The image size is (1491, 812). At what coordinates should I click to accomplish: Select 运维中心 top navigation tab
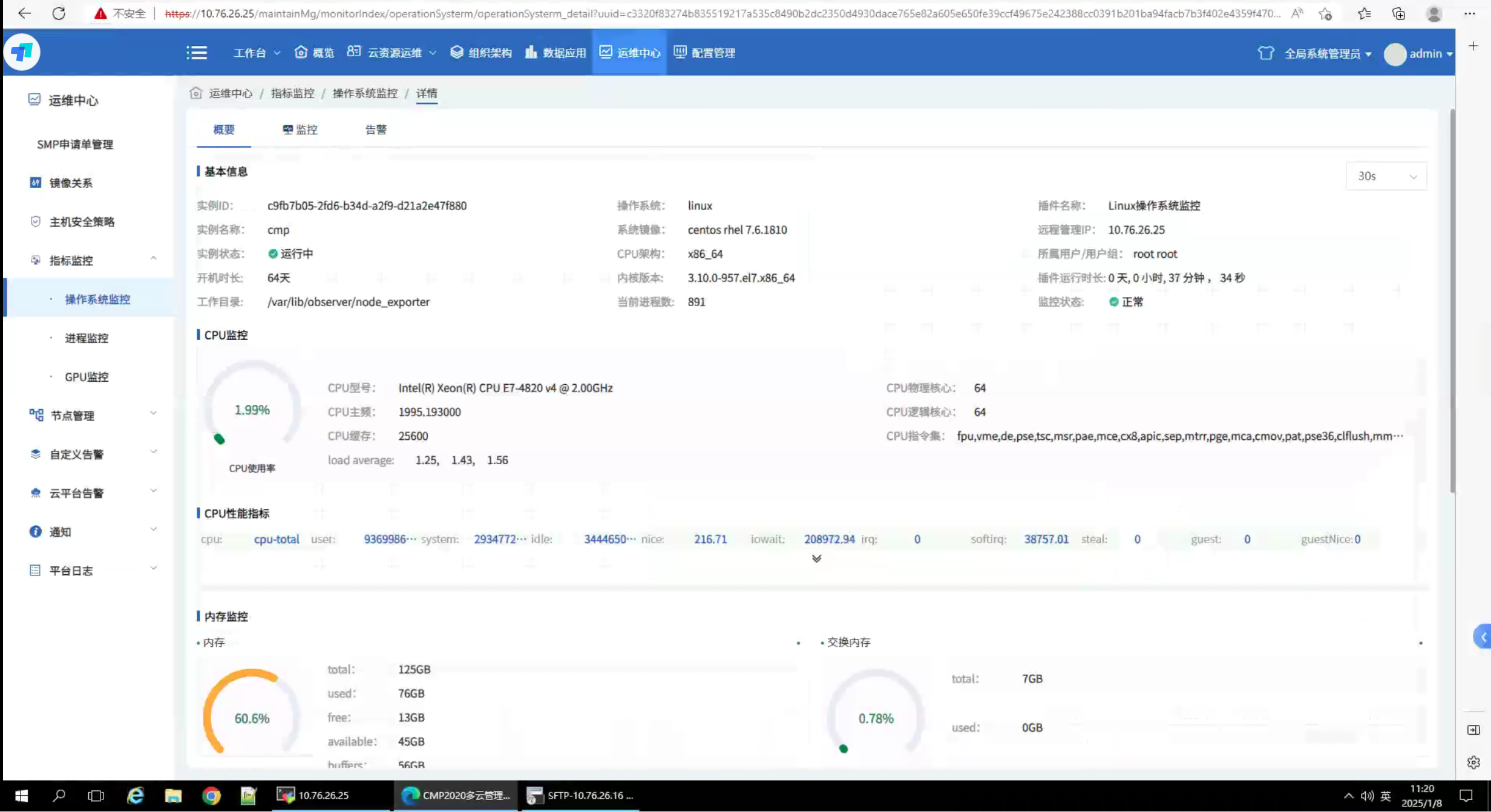tap(629, 53)
